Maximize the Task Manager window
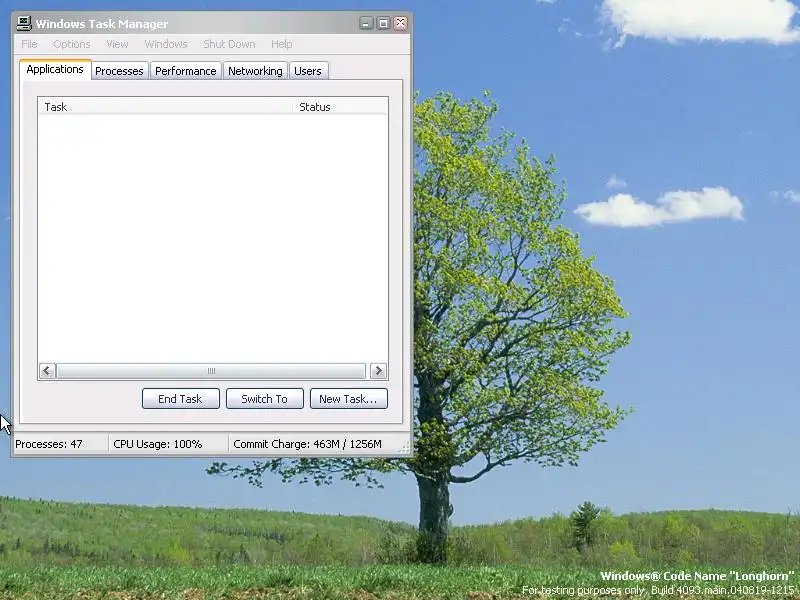Image resolution: width=800 pixels, height=600 pixels. click(383, 23)
